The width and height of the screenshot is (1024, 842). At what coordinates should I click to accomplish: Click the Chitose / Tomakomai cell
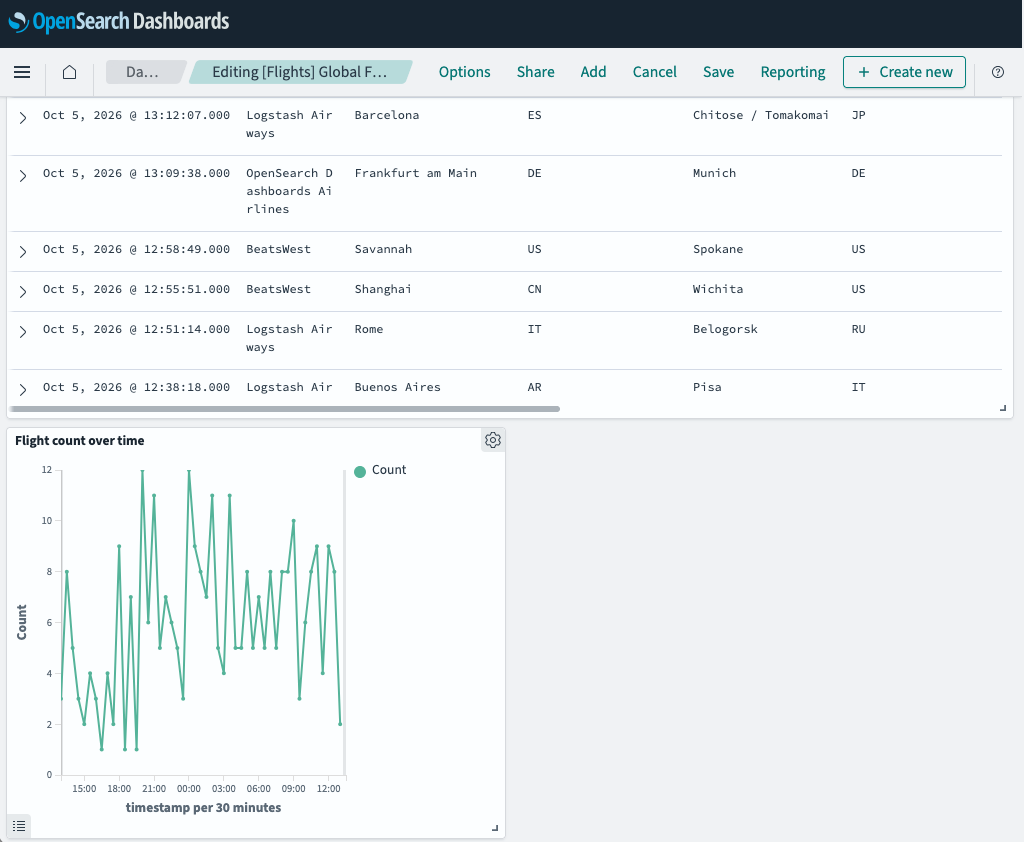(x=761, y=115)
